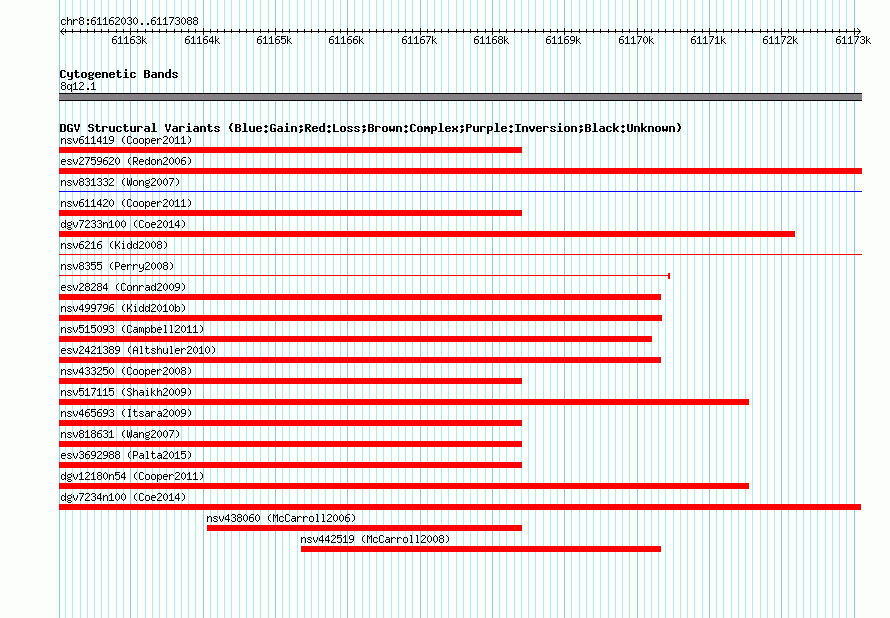Viewport: 890px width, 618px height.
Task: Open nsv6216 (Kidd2008) variant label
Action: tap(114, 245)
